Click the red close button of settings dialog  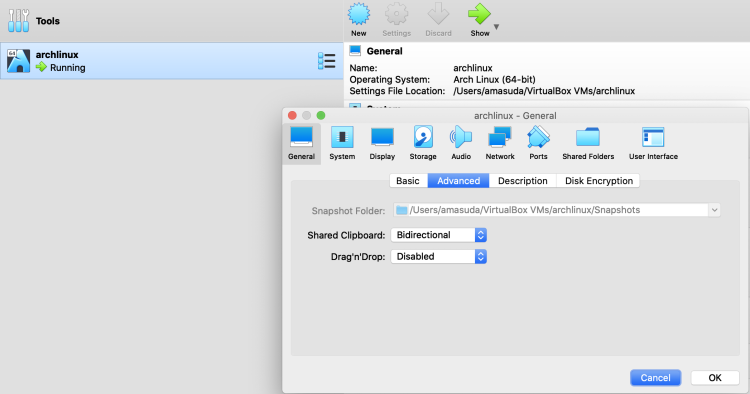click(x=292, y=115)
